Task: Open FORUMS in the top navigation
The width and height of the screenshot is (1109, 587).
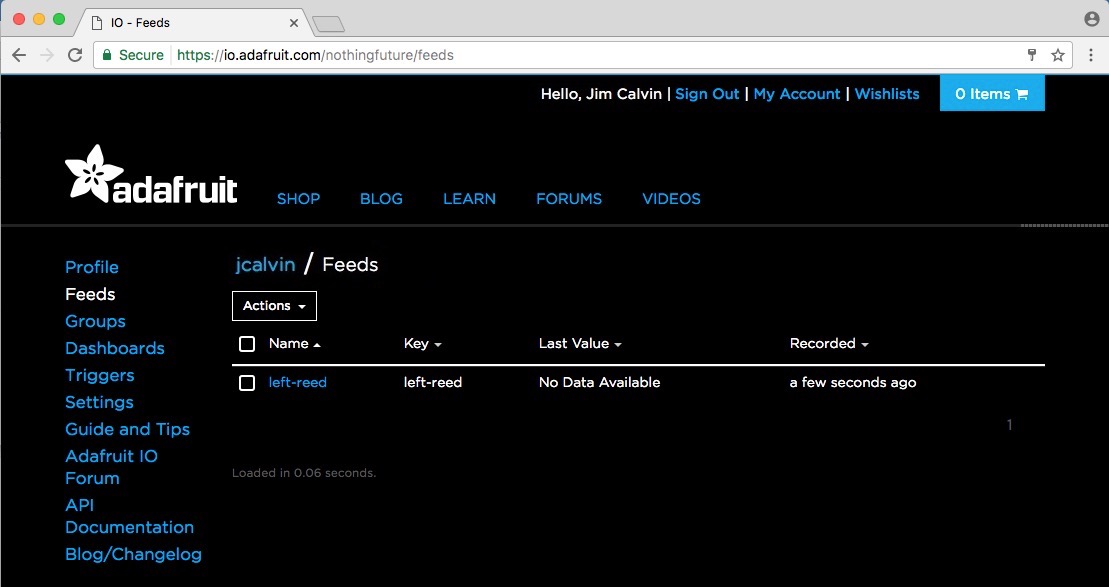Action: coord(569,199)
